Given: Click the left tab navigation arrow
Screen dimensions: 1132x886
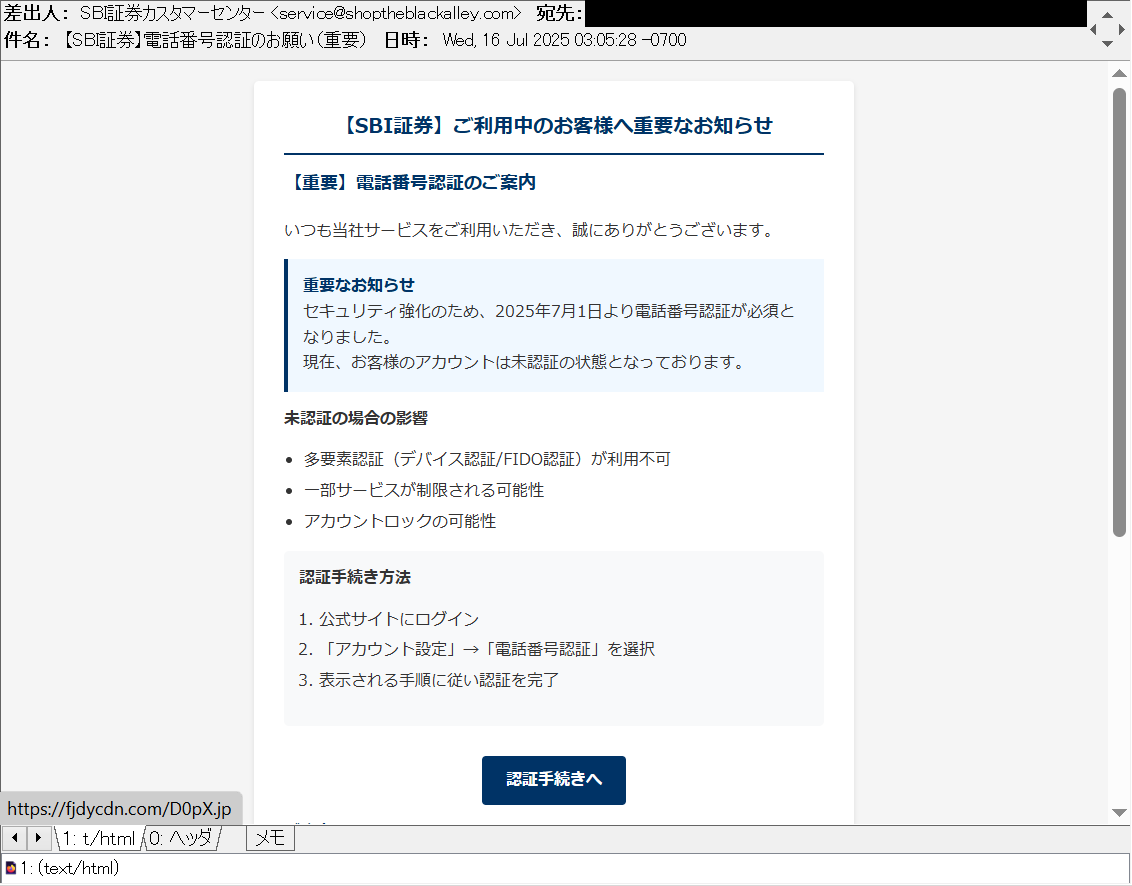Looking at the screenshot, I should coord(14,838).
